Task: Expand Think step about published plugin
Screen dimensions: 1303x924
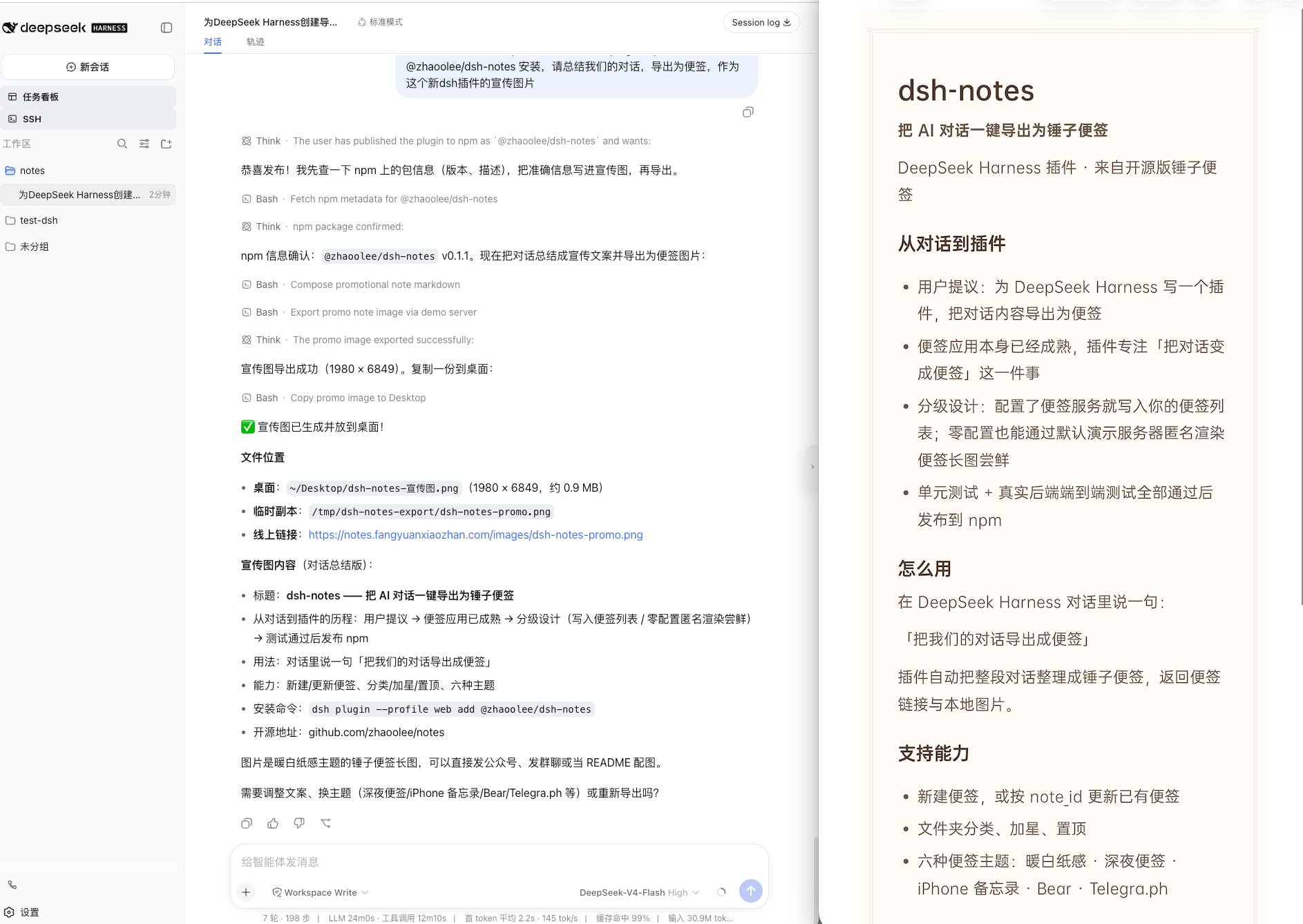Action: tap(446, 141)
